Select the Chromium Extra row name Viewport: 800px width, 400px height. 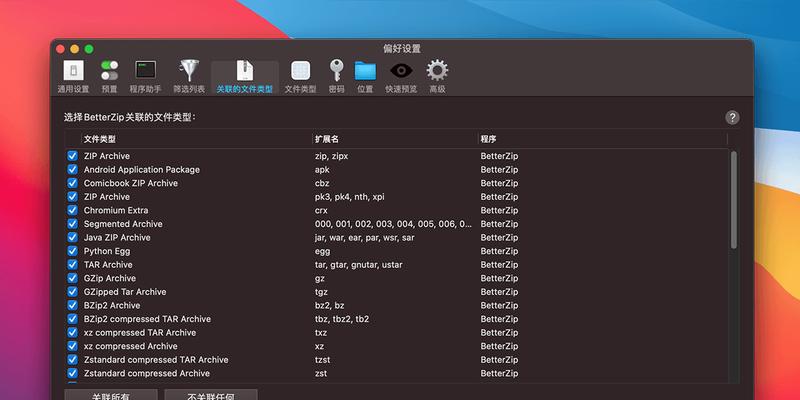click(116, 210)
